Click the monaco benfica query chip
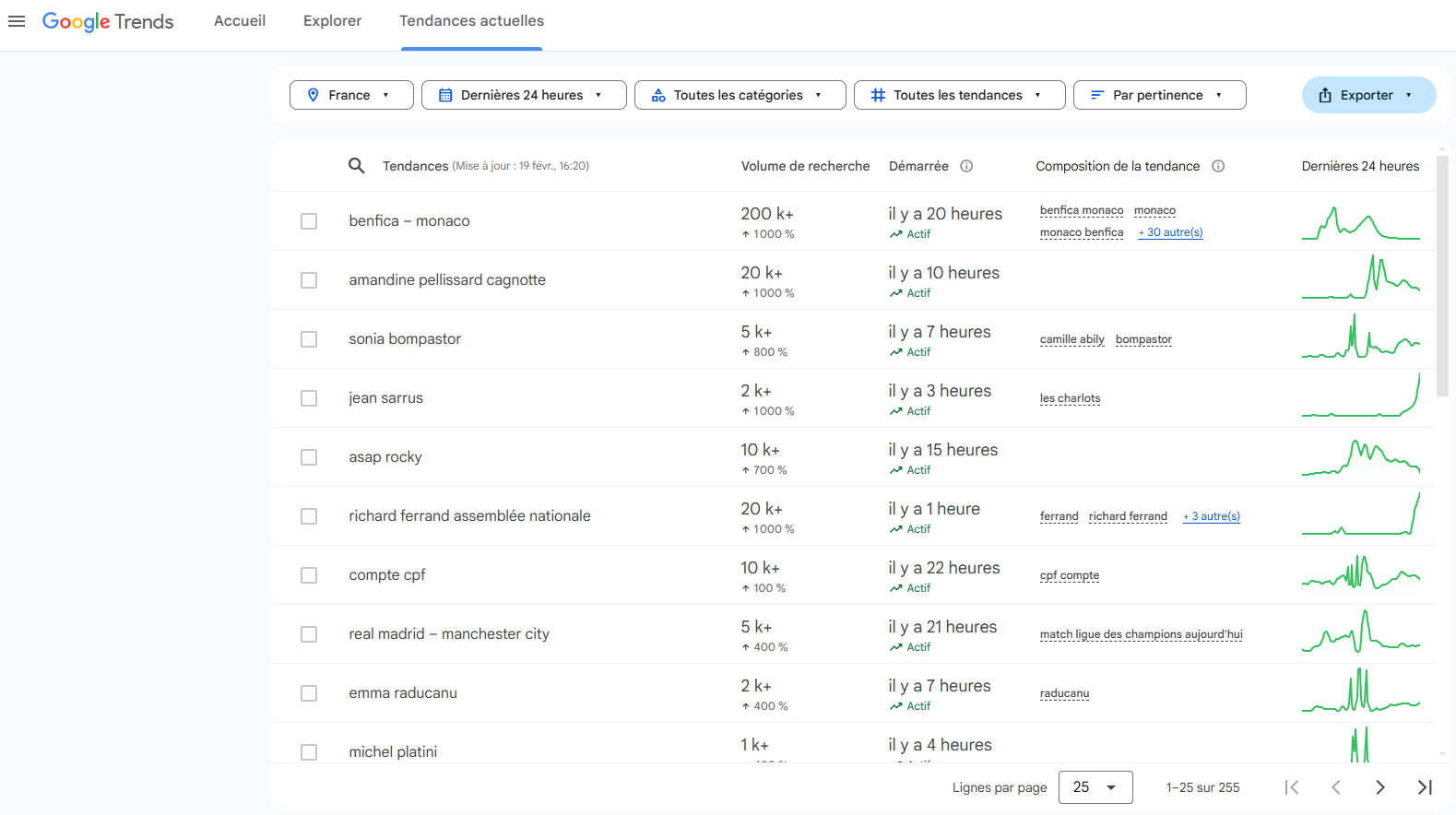Image resolution: width=1456 pixels, height=815 pixels. [1082, 232]
